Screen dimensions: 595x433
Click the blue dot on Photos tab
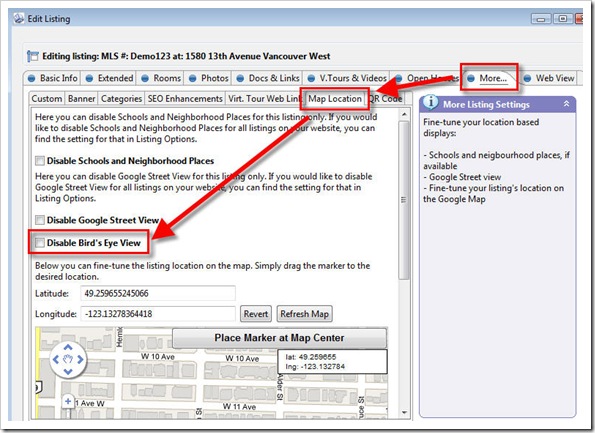pos(193,78)
